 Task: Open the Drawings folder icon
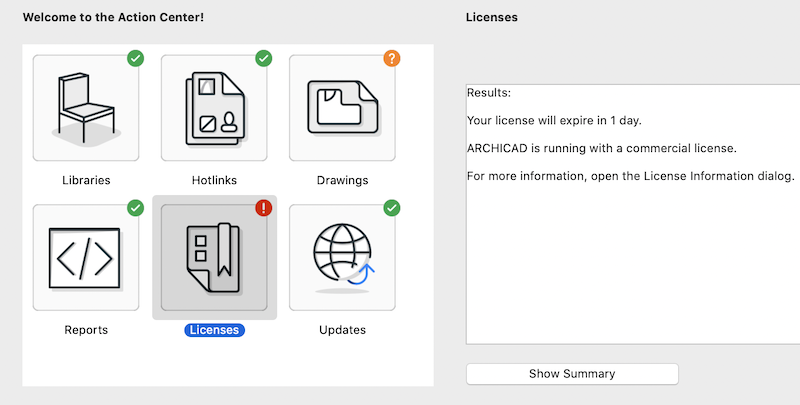point(342,108)
